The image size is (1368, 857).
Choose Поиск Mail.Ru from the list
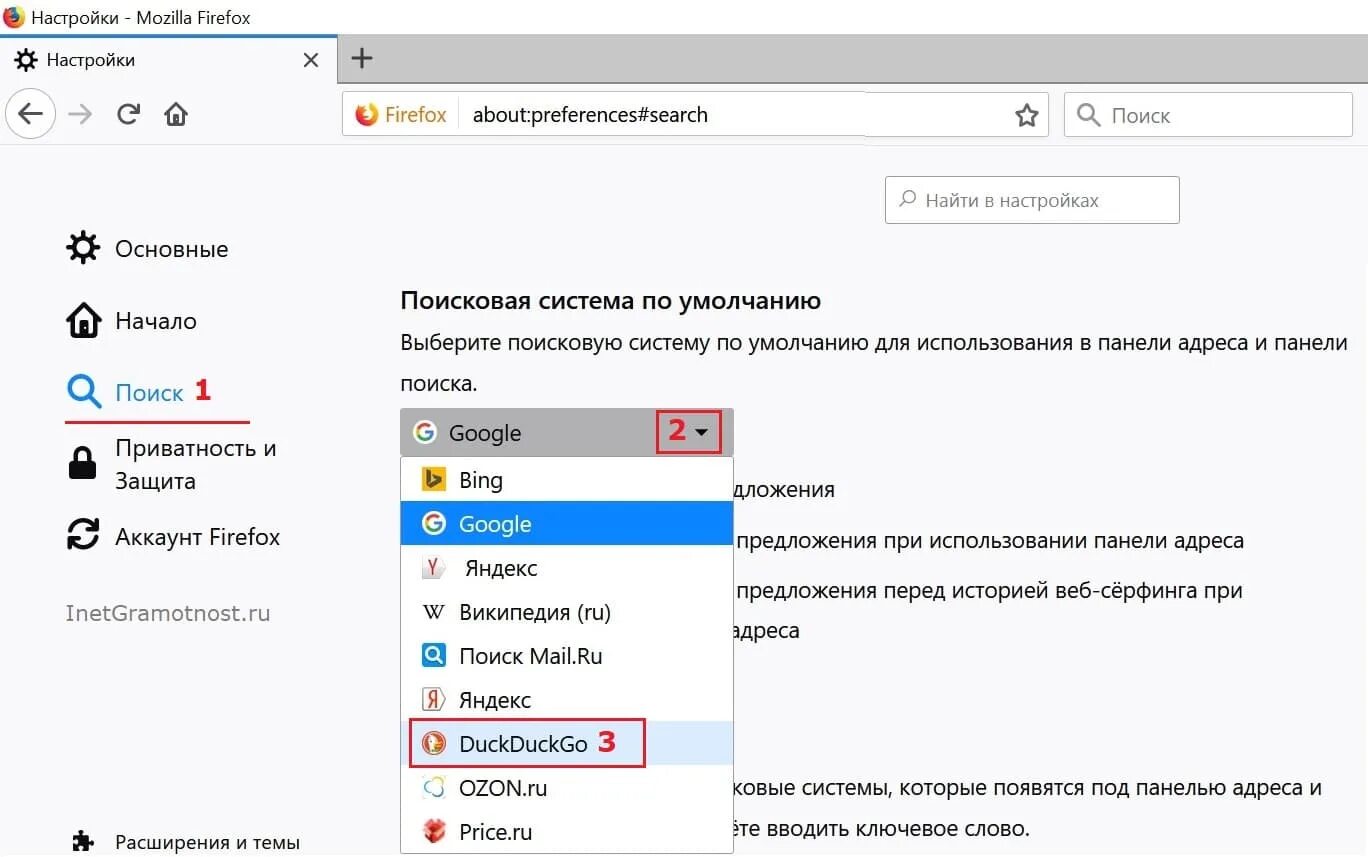click(567, 656)
